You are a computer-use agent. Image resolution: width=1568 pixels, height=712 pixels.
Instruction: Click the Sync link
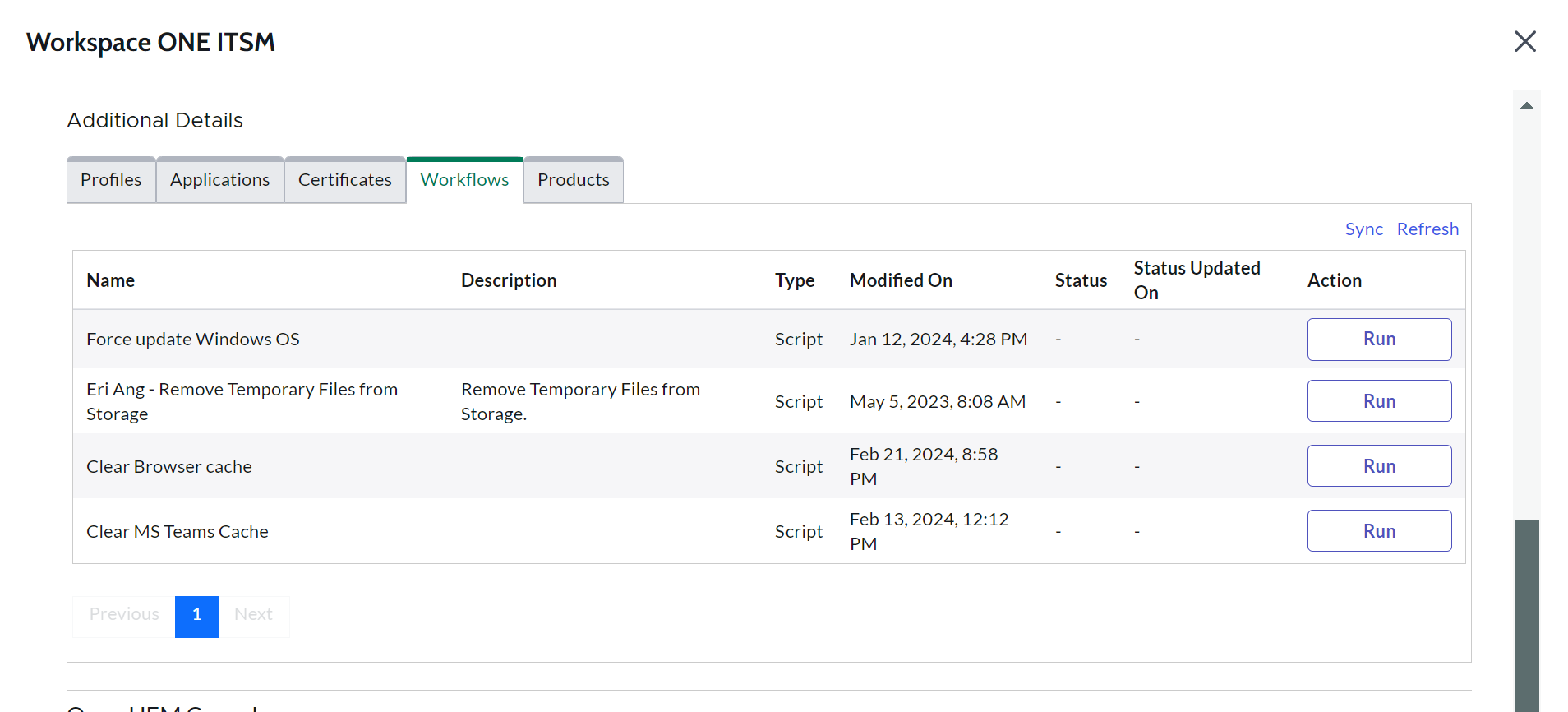coord(1363,229)
